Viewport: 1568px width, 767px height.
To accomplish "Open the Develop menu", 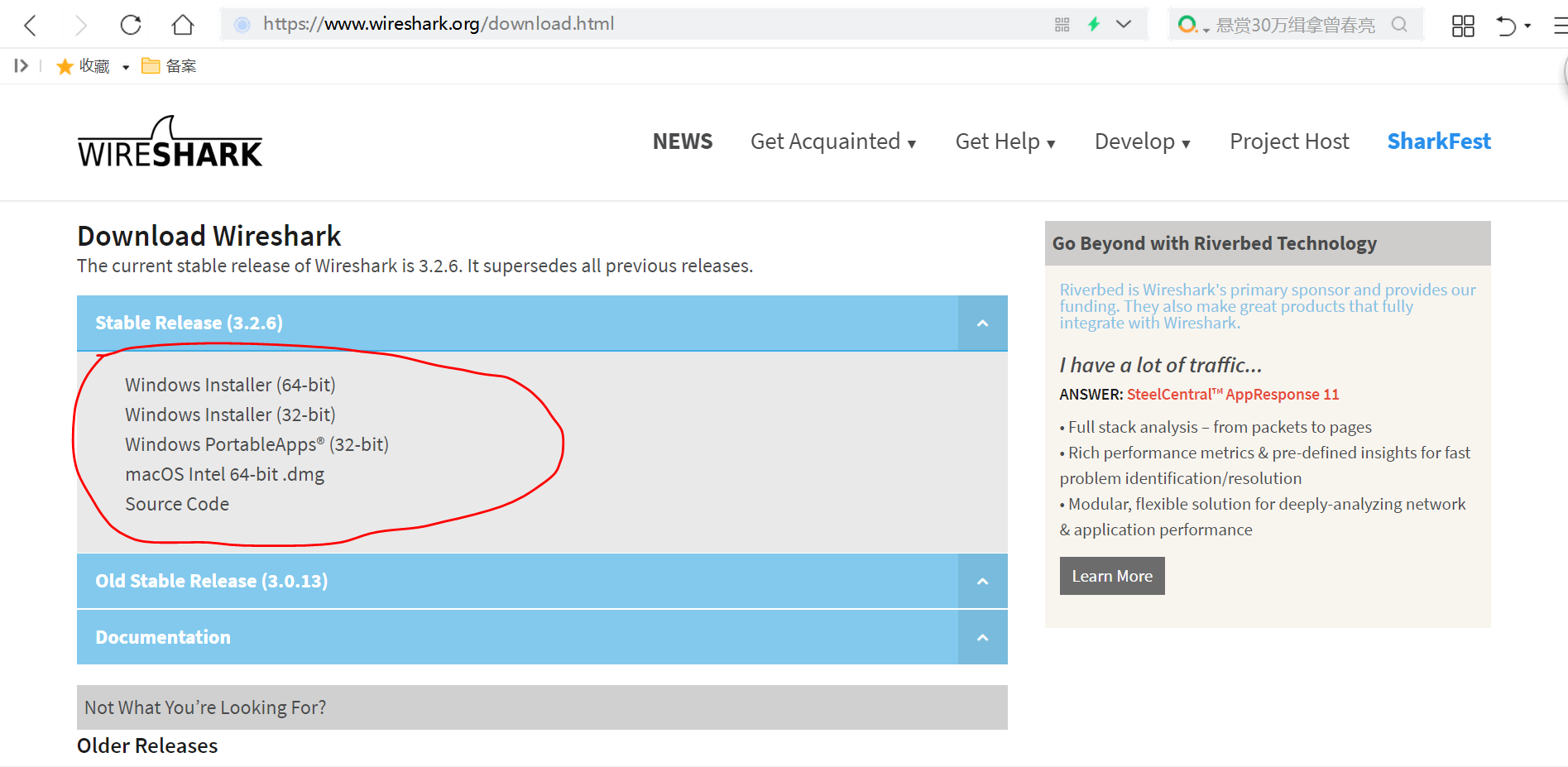I will (1143, 141).
